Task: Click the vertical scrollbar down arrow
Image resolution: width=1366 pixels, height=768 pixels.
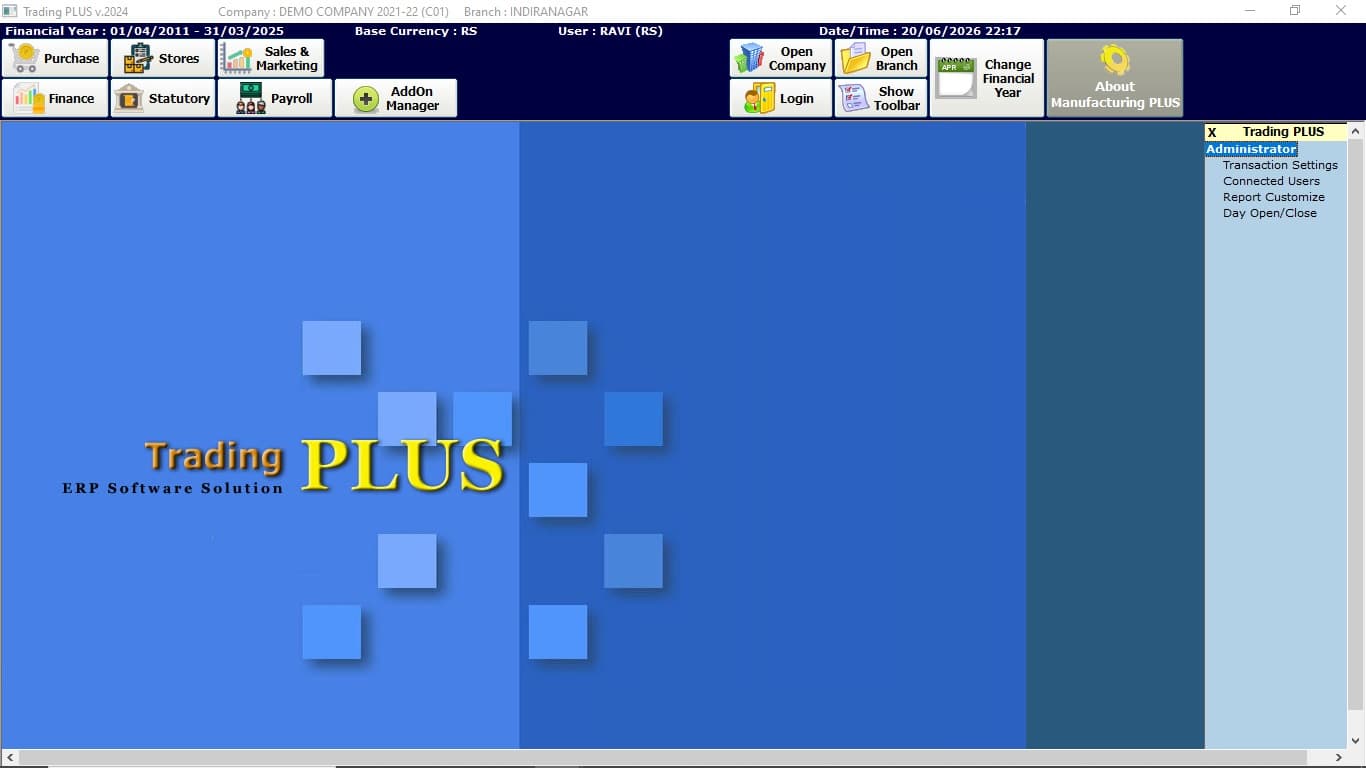Action: coord(1356,741)
